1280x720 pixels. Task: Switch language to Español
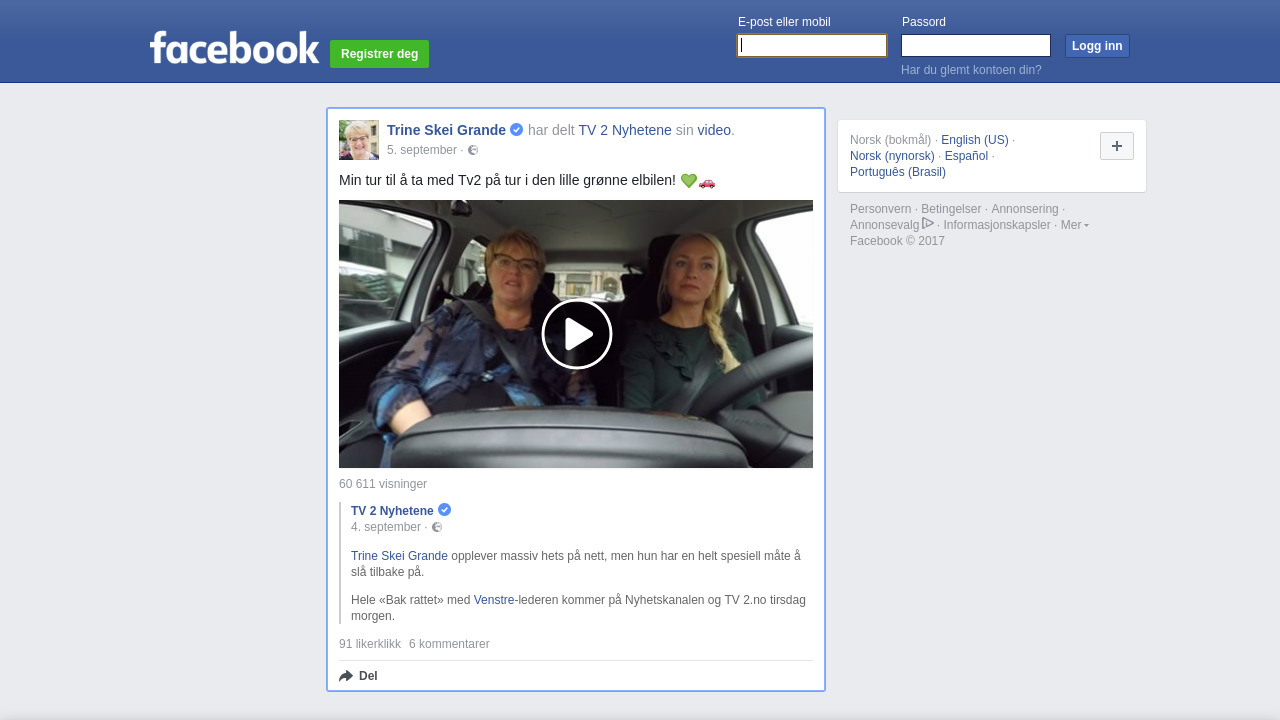966,156
